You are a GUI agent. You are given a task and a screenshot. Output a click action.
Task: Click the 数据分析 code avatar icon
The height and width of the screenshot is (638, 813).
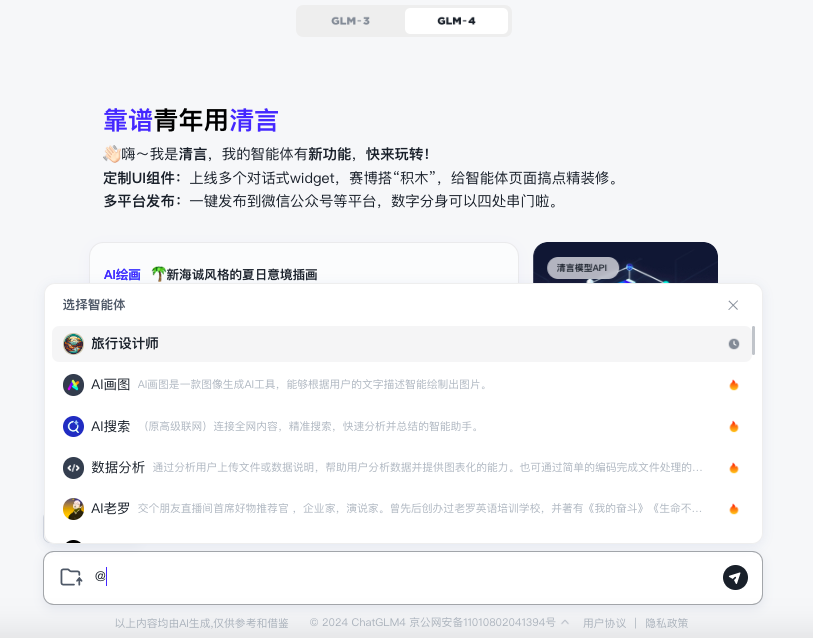point(74,467)
